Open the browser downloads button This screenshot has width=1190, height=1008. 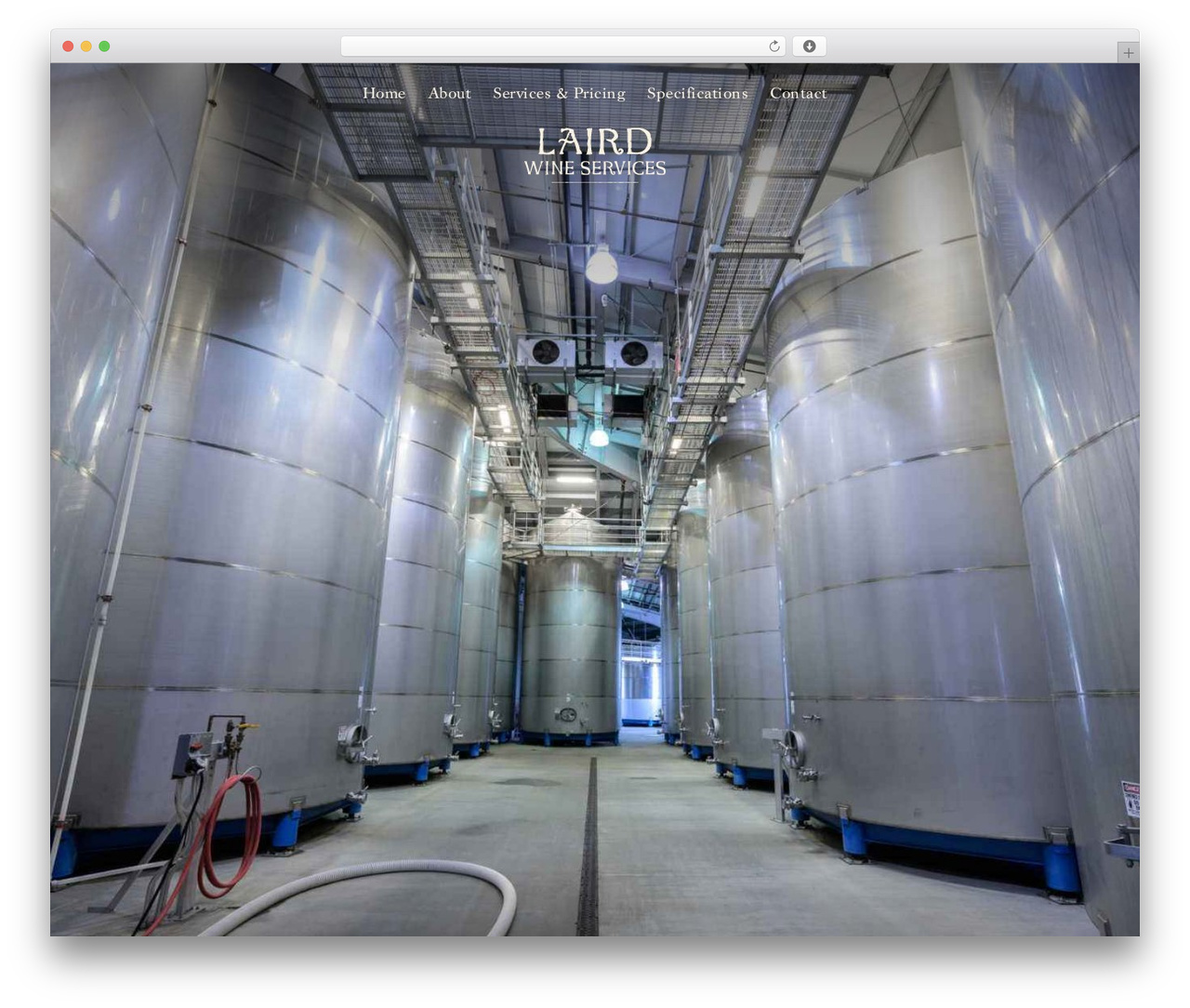pyautogui.click(x=809, y=46)
